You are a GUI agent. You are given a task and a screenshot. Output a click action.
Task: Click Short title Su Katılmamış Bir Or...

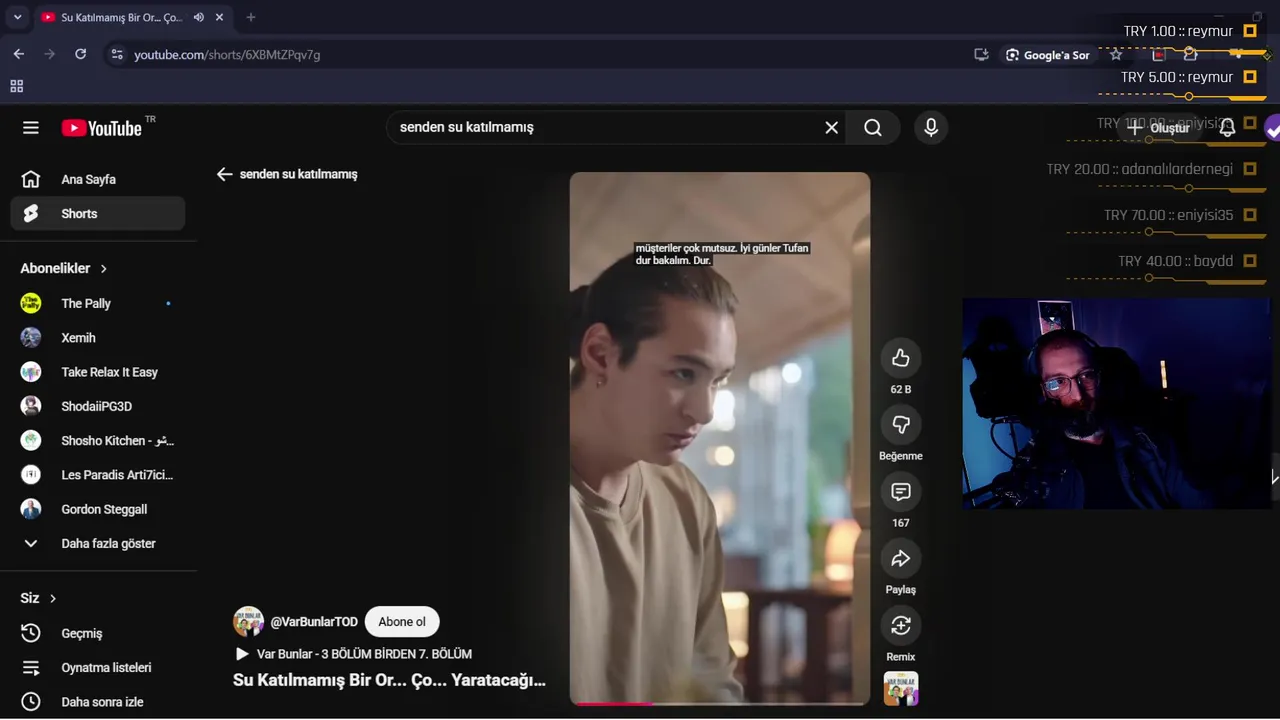(x=389, y=680)
